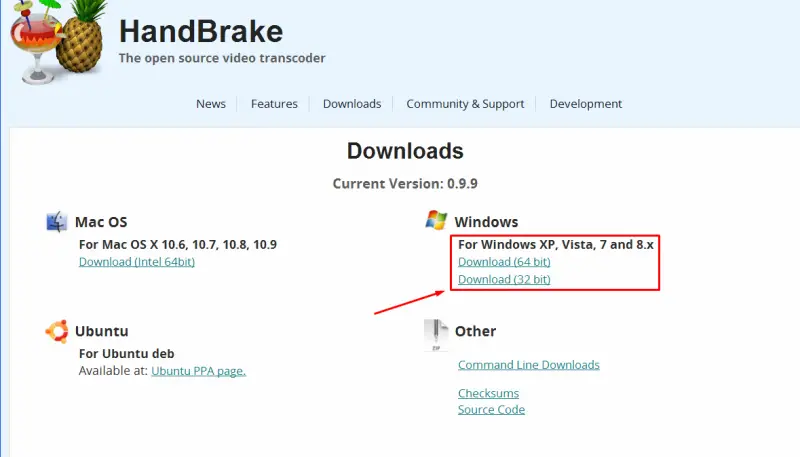Click the 'Current Version: 0.9.9' text

[x=405, y=184]
